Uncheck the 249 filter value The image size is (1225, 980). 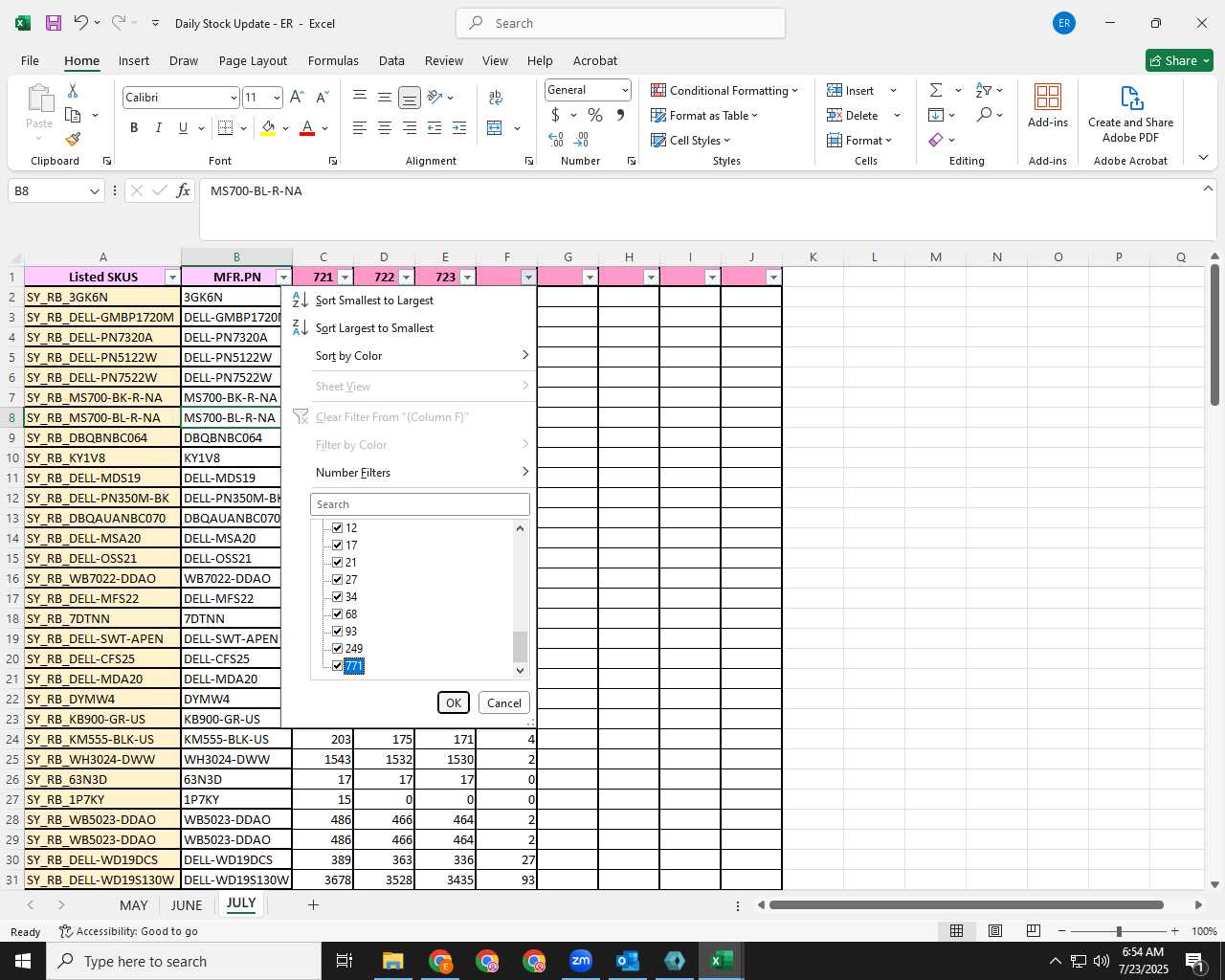(x=337, y=648)
